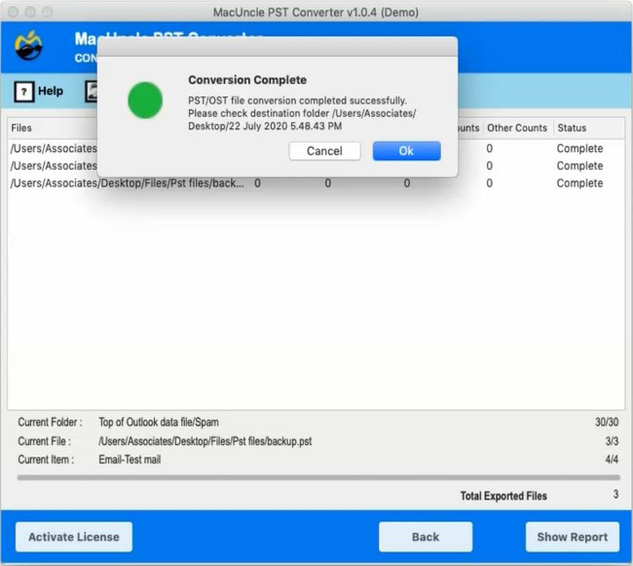The height and width of the screenshot is (566, 633).
Task: Click the Activate License button
Action: coord(74,537)
